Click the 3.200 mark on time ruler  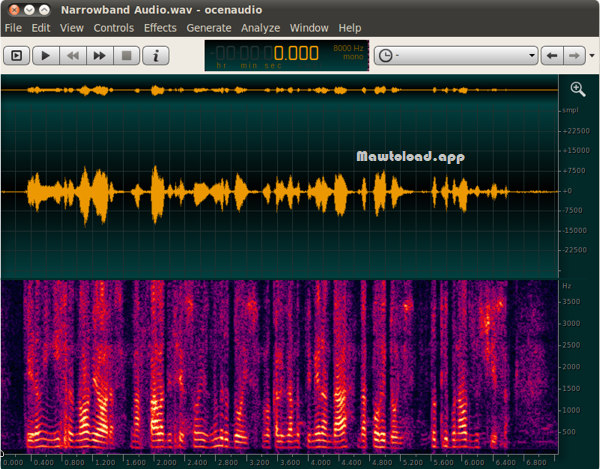(259, 462)
